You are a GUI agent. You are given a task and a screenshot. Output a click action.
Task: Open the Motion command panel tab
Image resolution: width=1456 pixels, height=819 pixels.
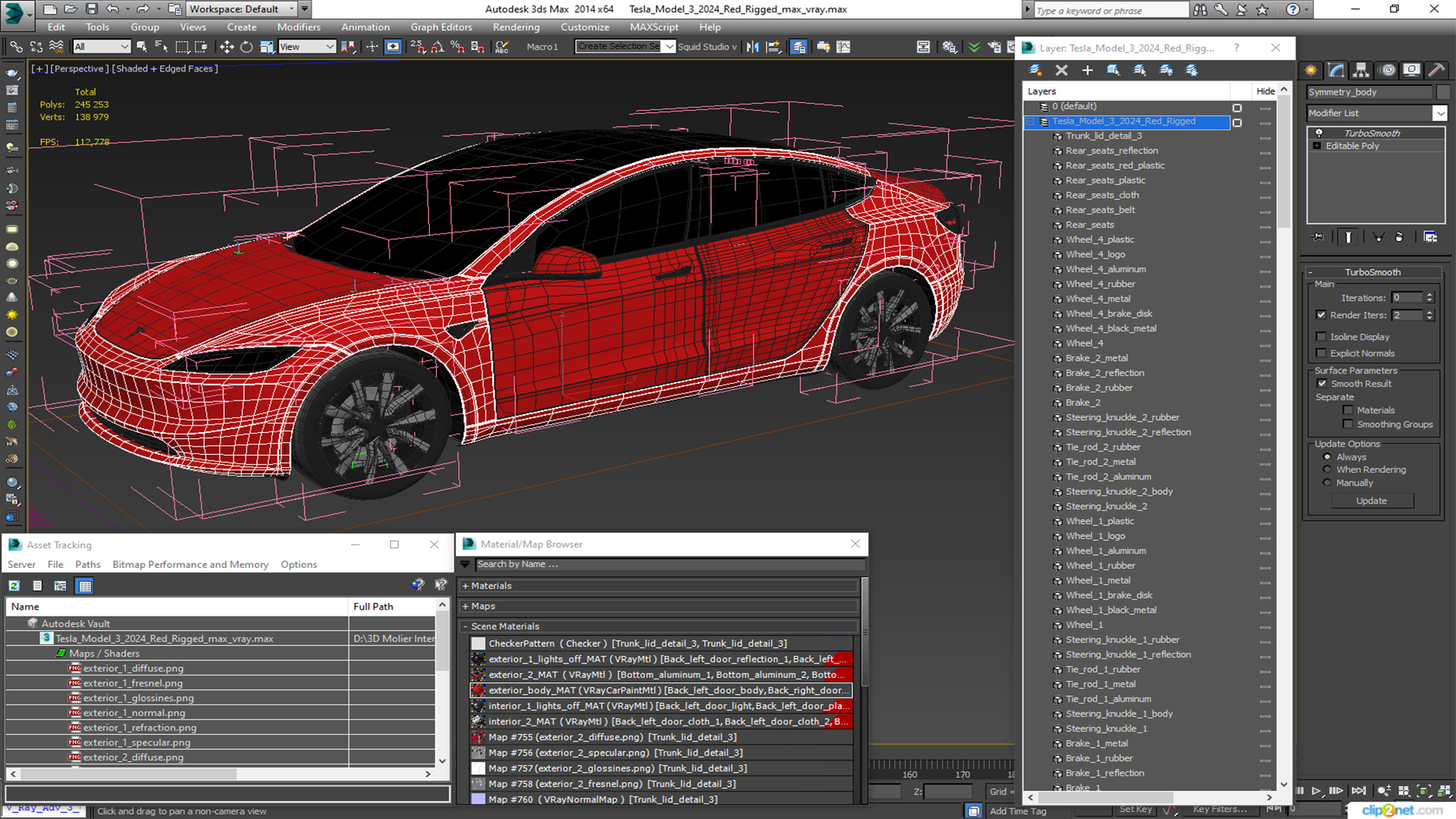(1388, 70)
